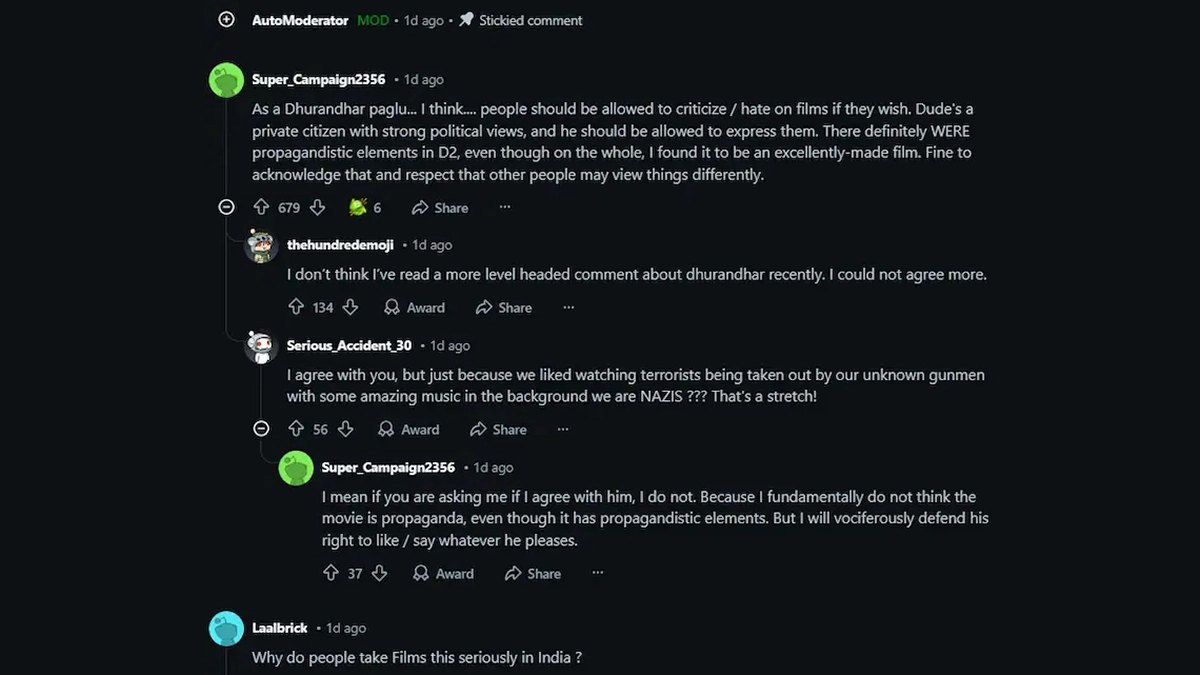The image size is (1200, 675).
Task: Upvote the 37-point reply comment
Action: [331, 573]
